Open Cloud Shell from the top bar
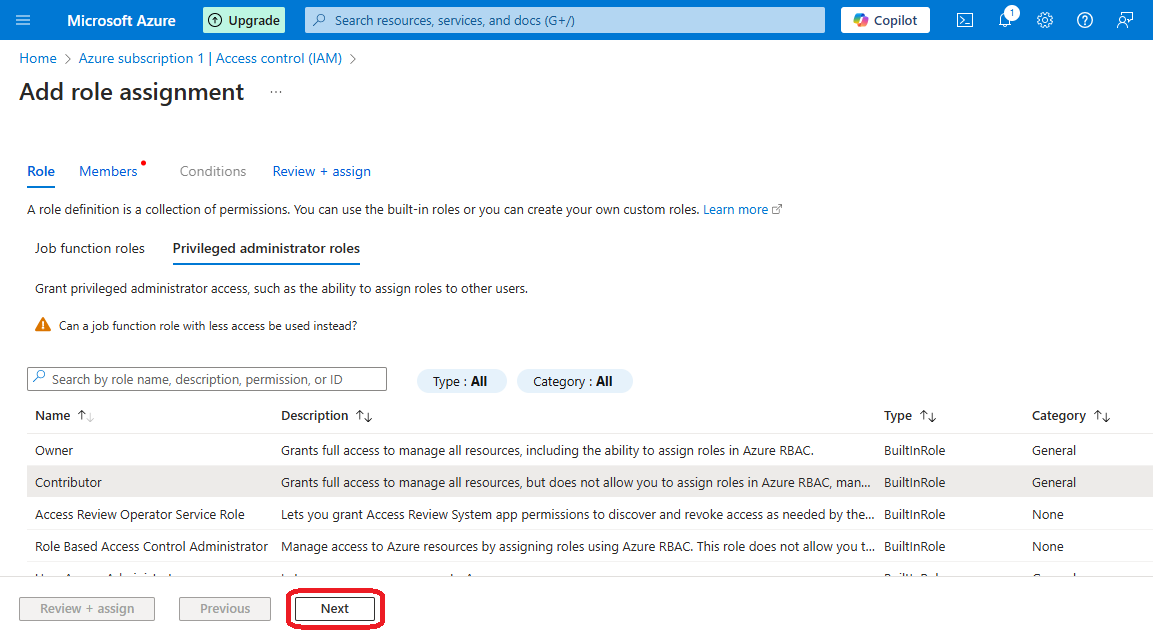1153x631 pixels. (965, 20)
